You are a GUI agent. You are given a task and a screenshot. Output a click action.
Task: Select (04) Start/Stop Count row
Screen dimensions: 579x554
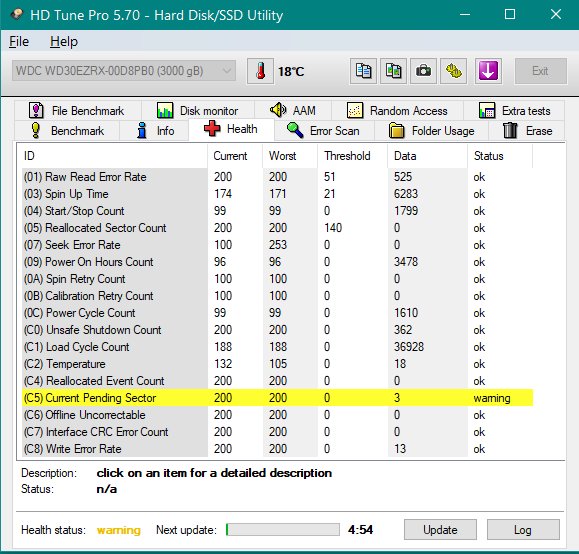278,211
